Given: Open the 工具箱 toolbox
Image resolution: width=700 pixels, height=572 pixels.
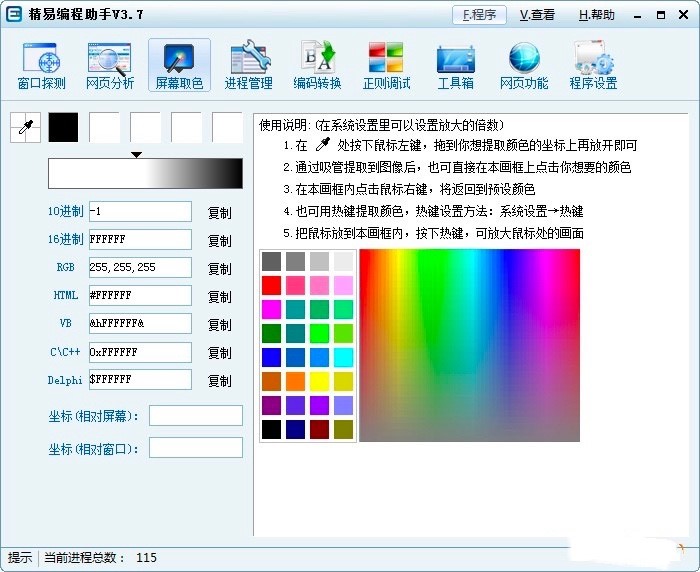Looking at the screenshot, I should click(455, 66).
